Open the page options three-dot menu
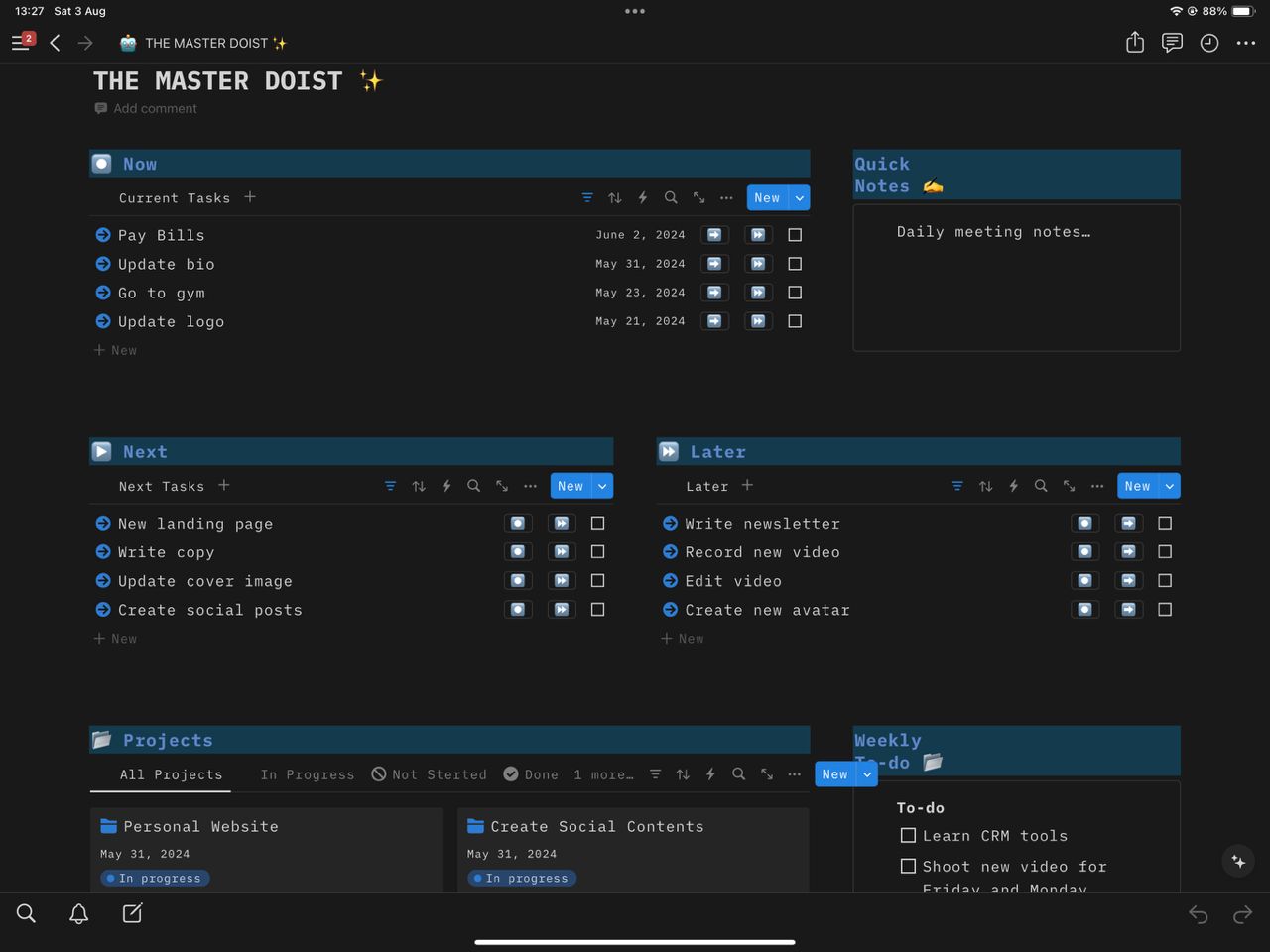The height and width of the screenshot is (952, 1270). pyautogui.click(x=1246, y=43)
